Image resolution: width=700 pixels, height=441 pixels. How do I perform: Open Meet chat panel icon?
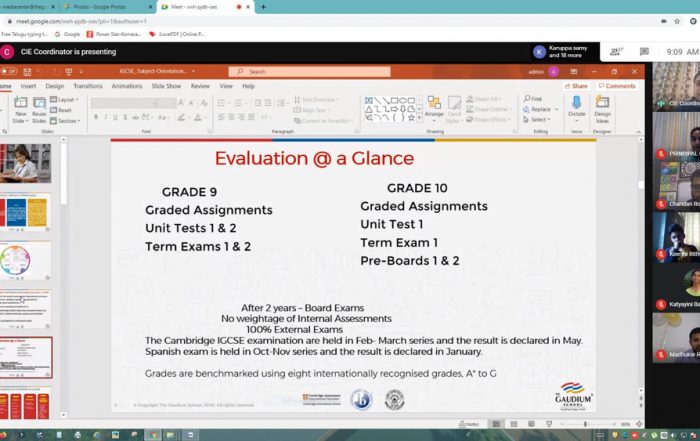point(640,51)
